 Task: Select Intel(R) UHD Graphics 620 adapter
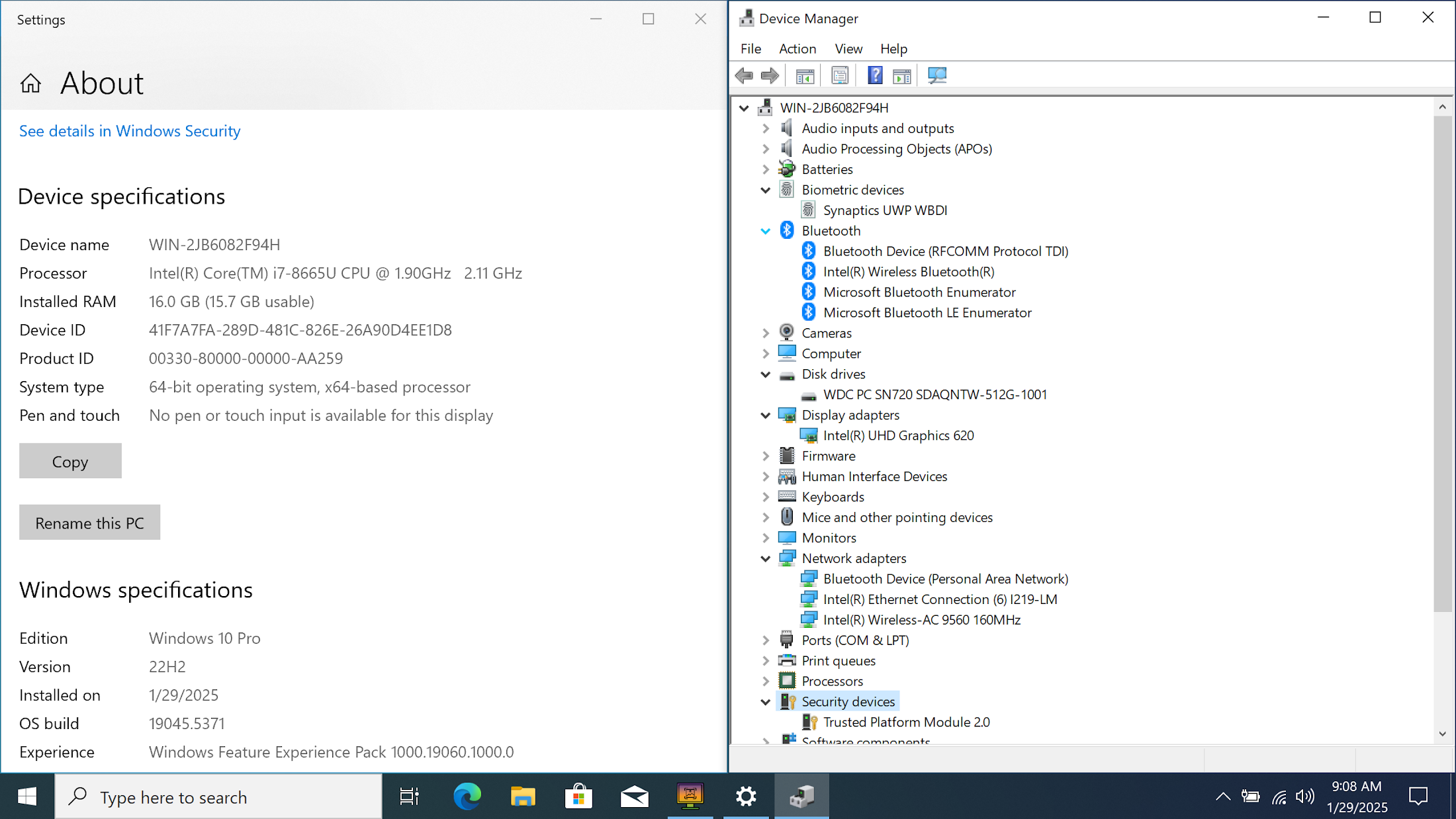coord(898,436)
